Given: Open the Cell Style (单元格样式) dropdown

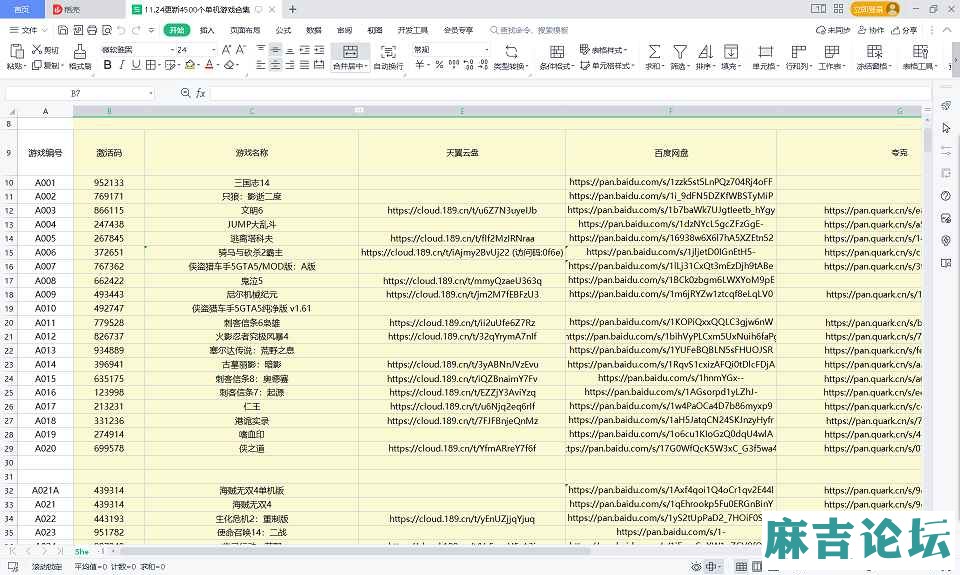Looking at the screenshot, I should [x=607, y=65].
